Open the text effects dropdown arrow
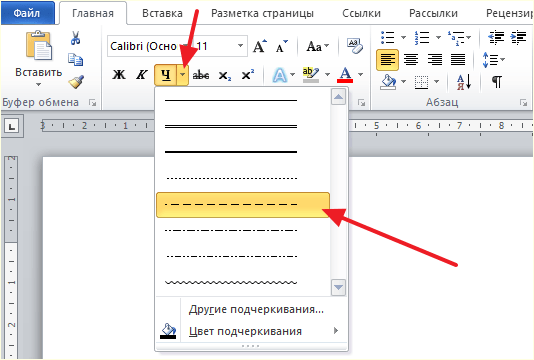The image size is (534, 360). pos(293,74)
